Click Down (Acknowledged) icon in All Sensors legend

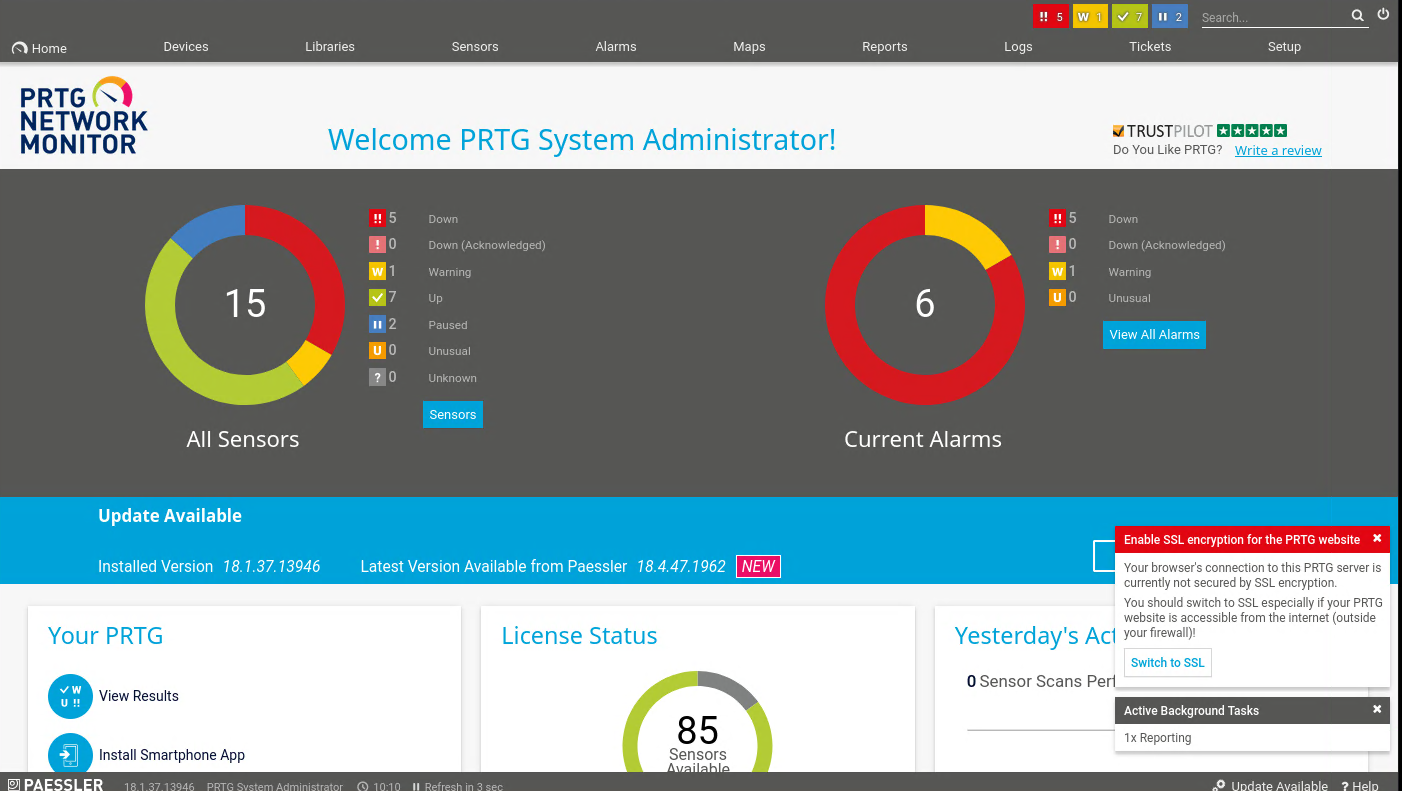coord(377,244)
